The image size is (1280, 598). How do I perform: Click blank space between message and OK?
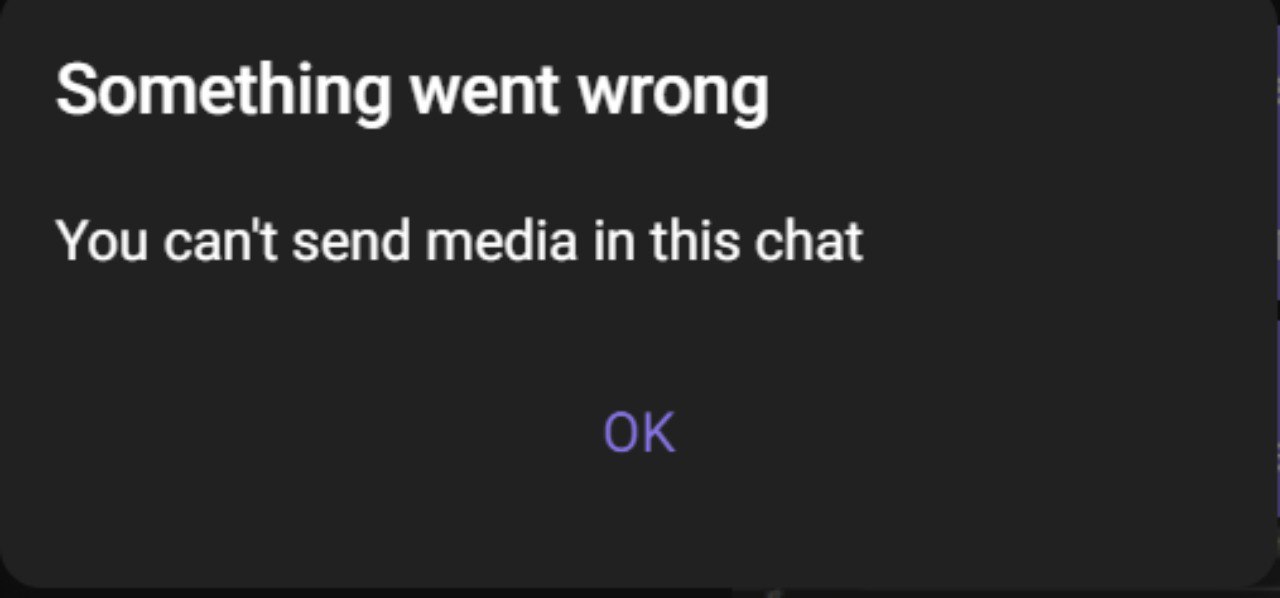pos(640,335)
